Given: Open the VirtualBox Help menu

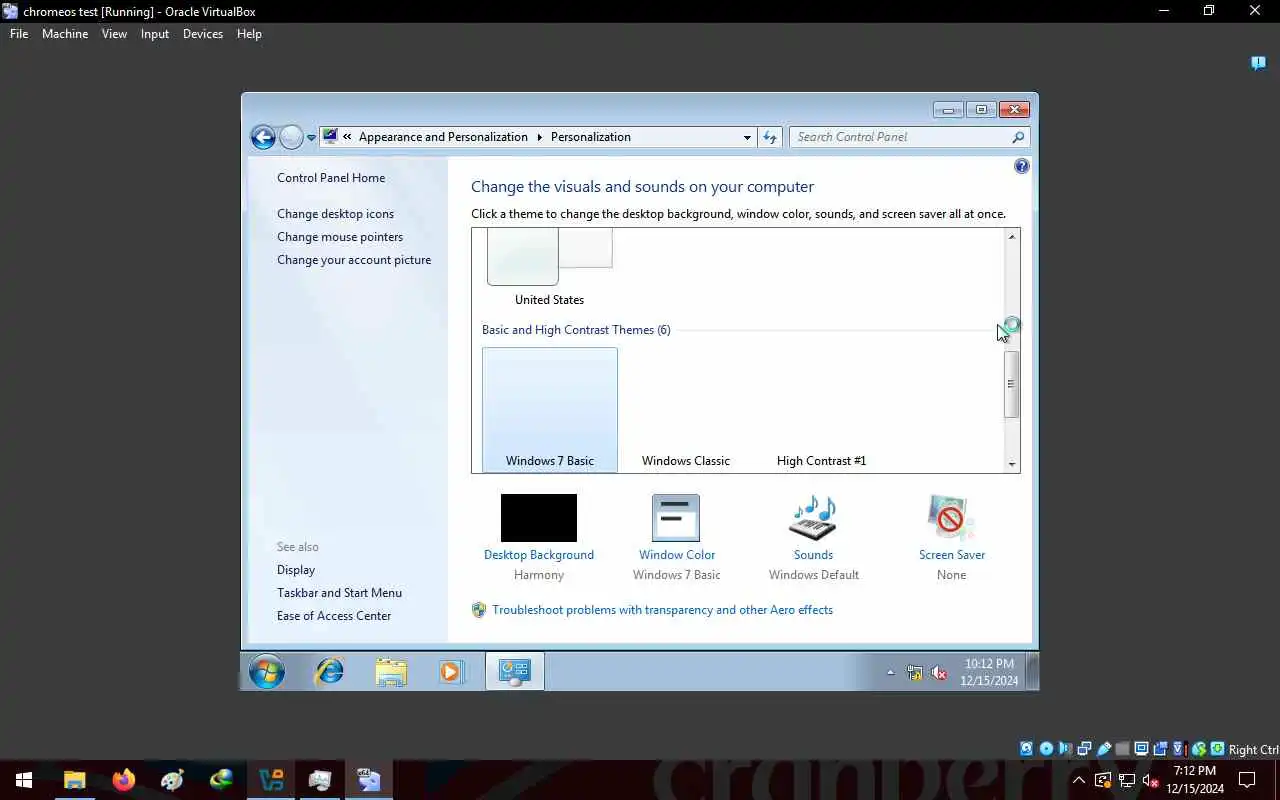Looking at the screenshot, I should pos(249,34).
